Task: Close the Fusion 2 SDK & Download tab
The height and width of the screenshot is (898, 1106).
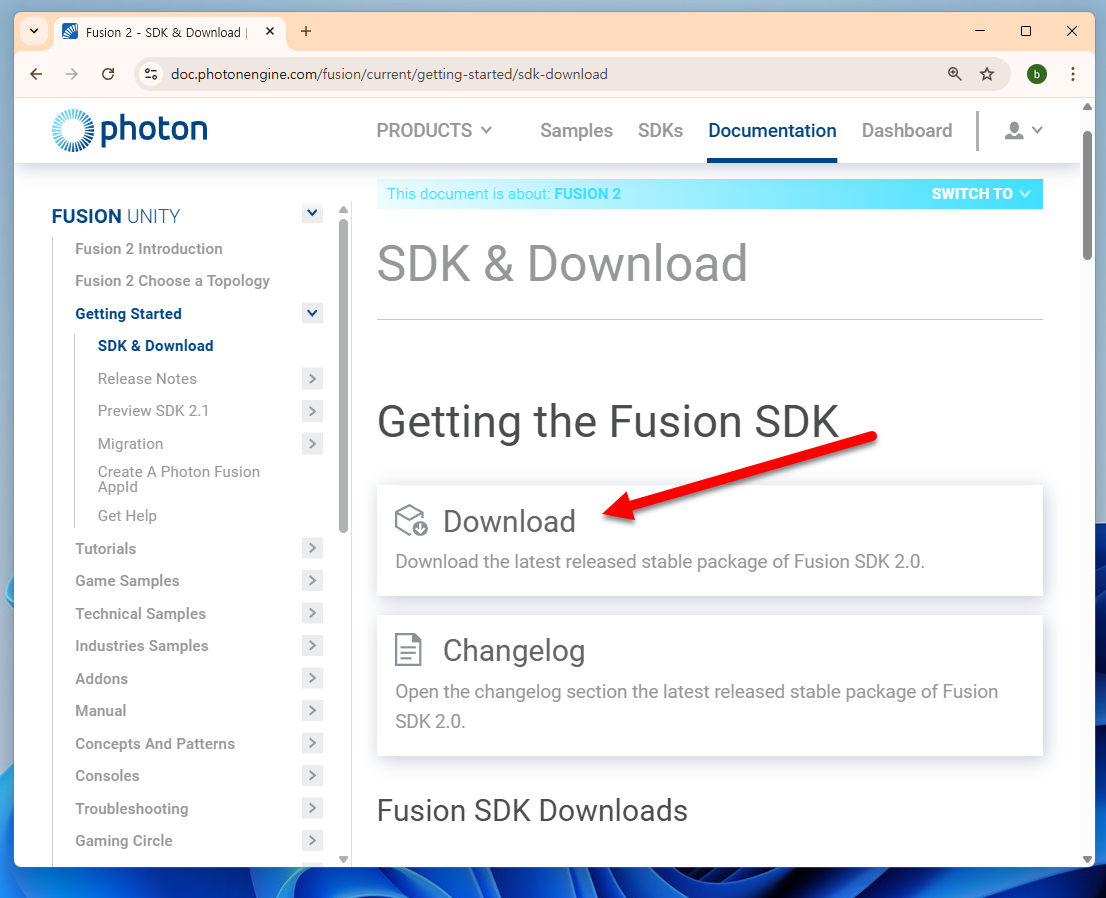Action: [269, 32]
